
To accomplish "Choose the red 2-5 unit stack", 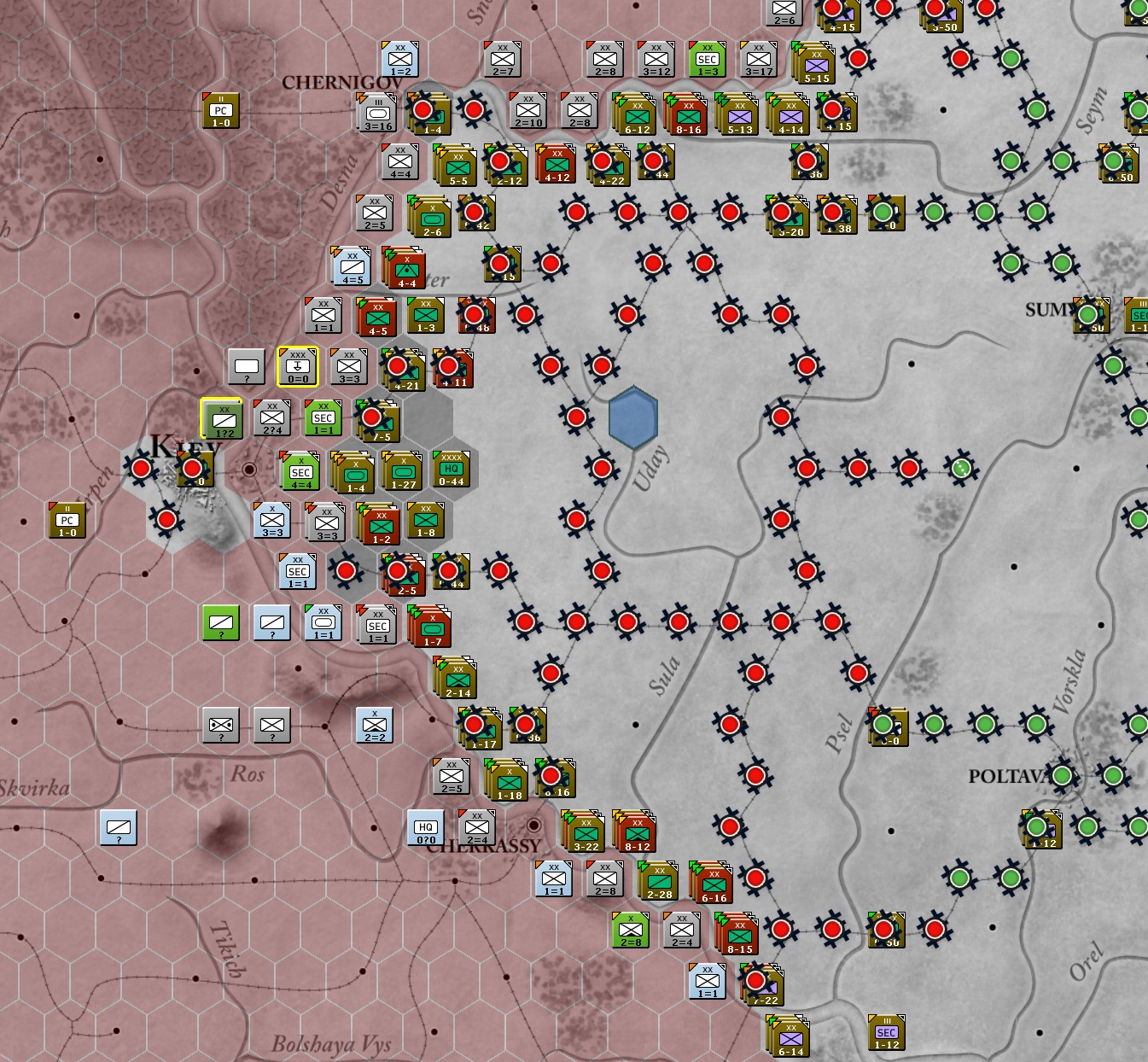I will pos(404,575).
